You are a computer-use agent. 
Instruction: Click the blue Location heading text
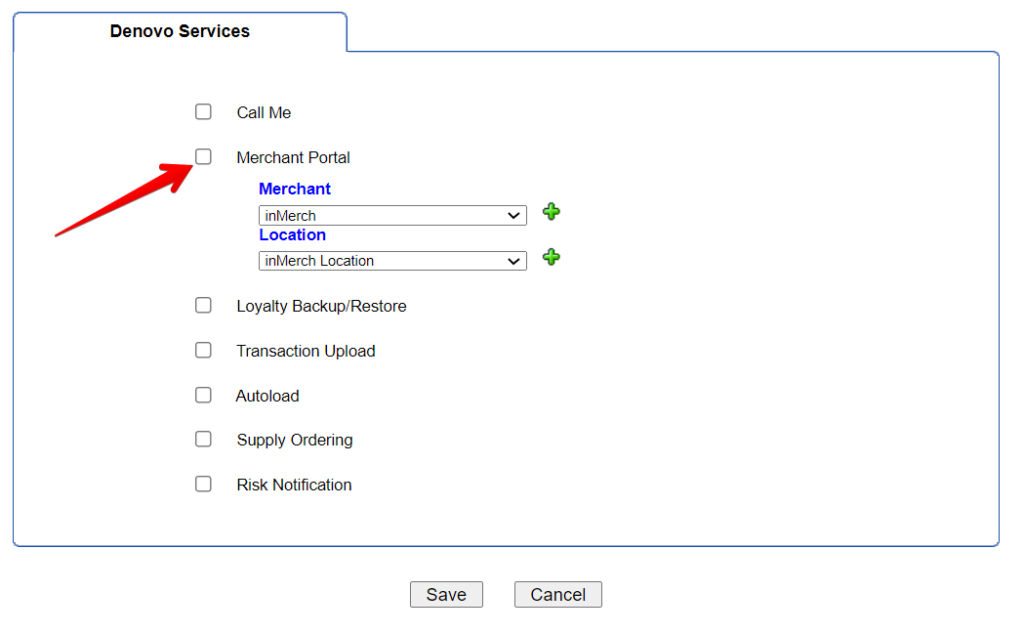(292, 234)
